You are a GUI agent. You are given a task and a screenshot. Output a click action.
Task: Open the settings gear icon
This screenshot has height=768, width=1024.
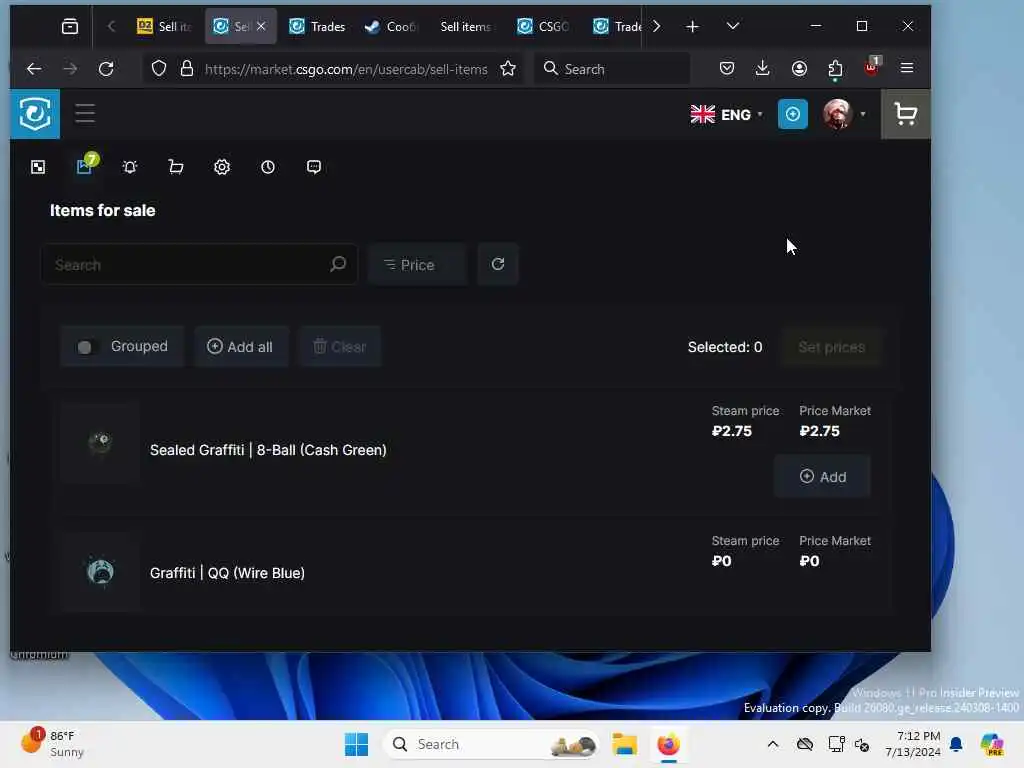point(222,167)
